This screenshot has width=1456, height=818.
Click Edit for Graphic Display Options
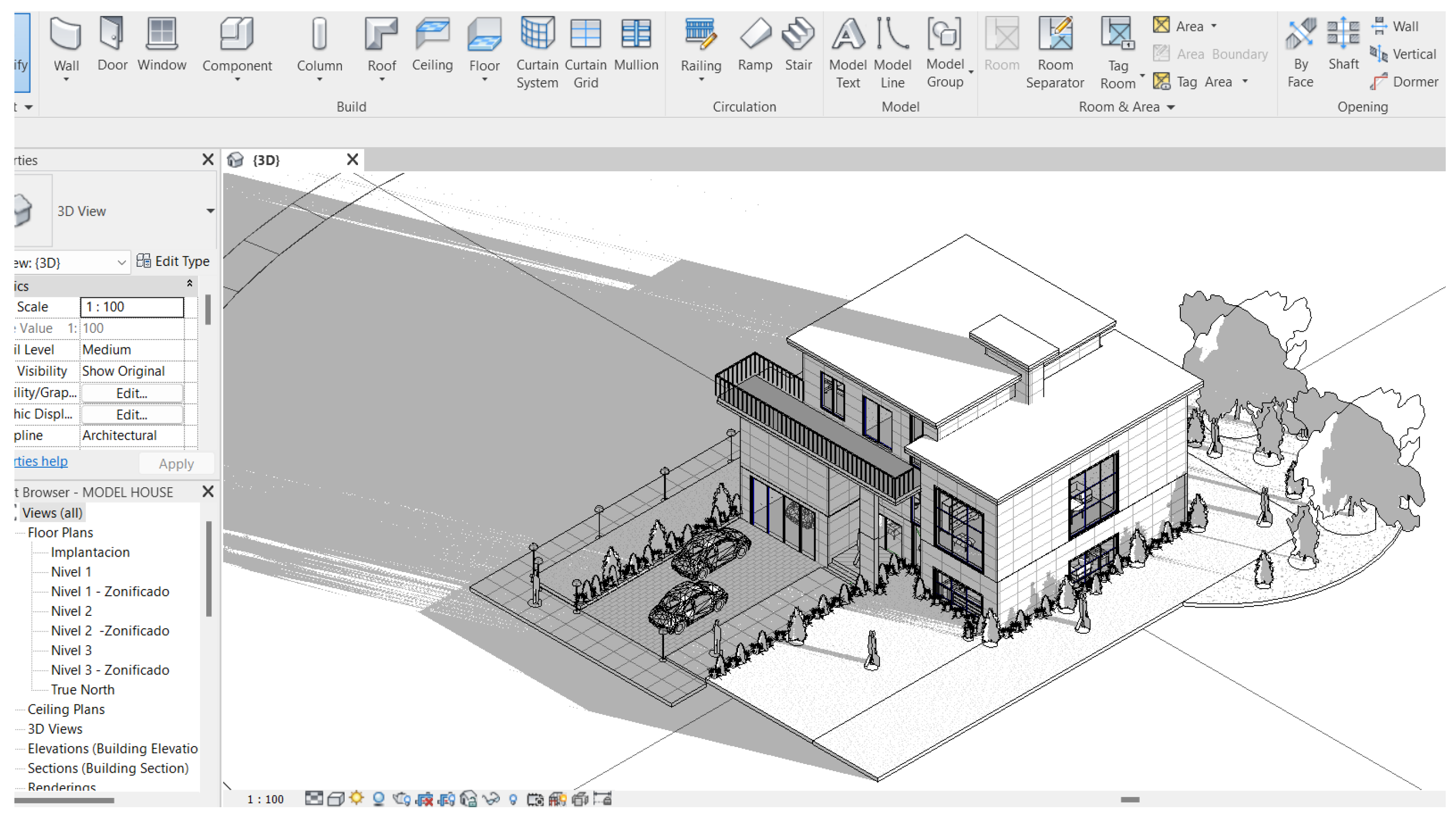click(x=131, y=414)
